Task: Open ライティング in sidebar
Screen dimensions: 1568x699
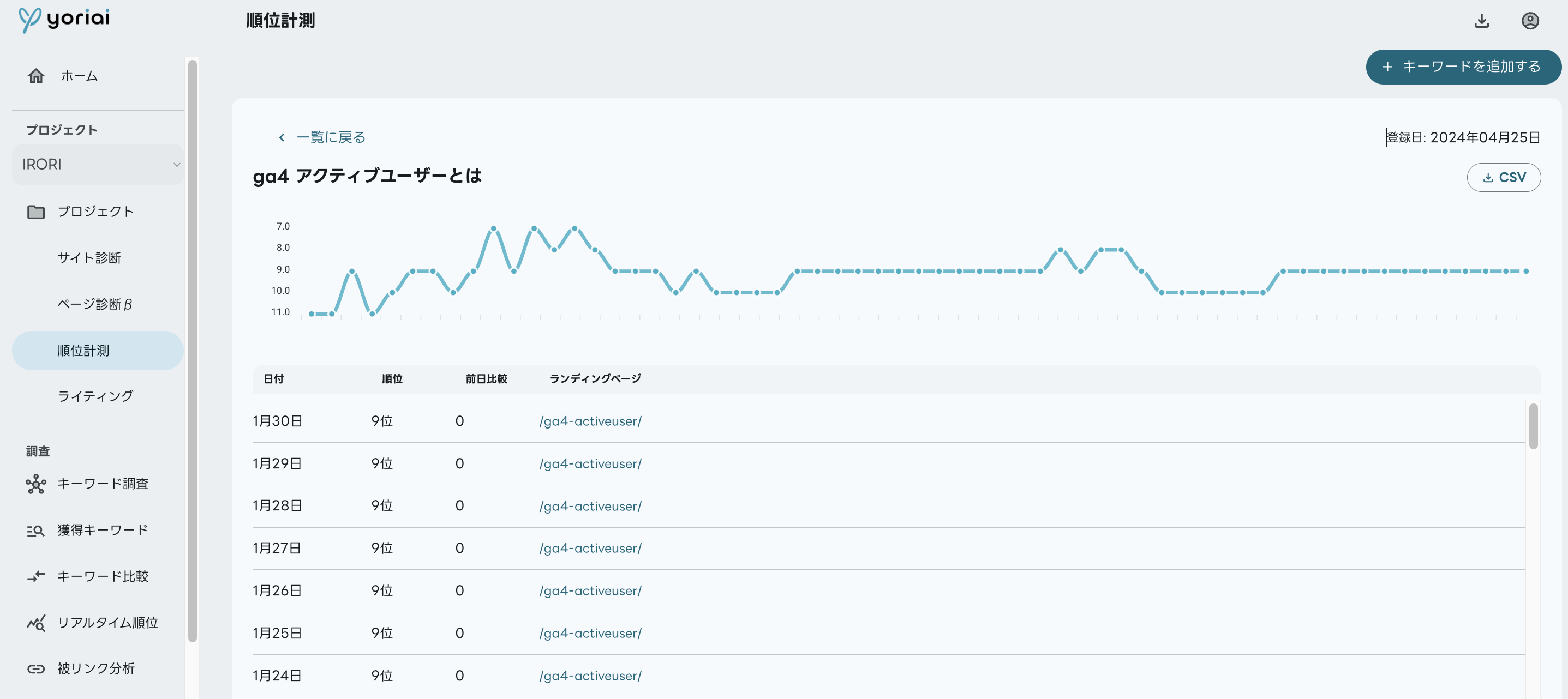Action: (95, 396)
